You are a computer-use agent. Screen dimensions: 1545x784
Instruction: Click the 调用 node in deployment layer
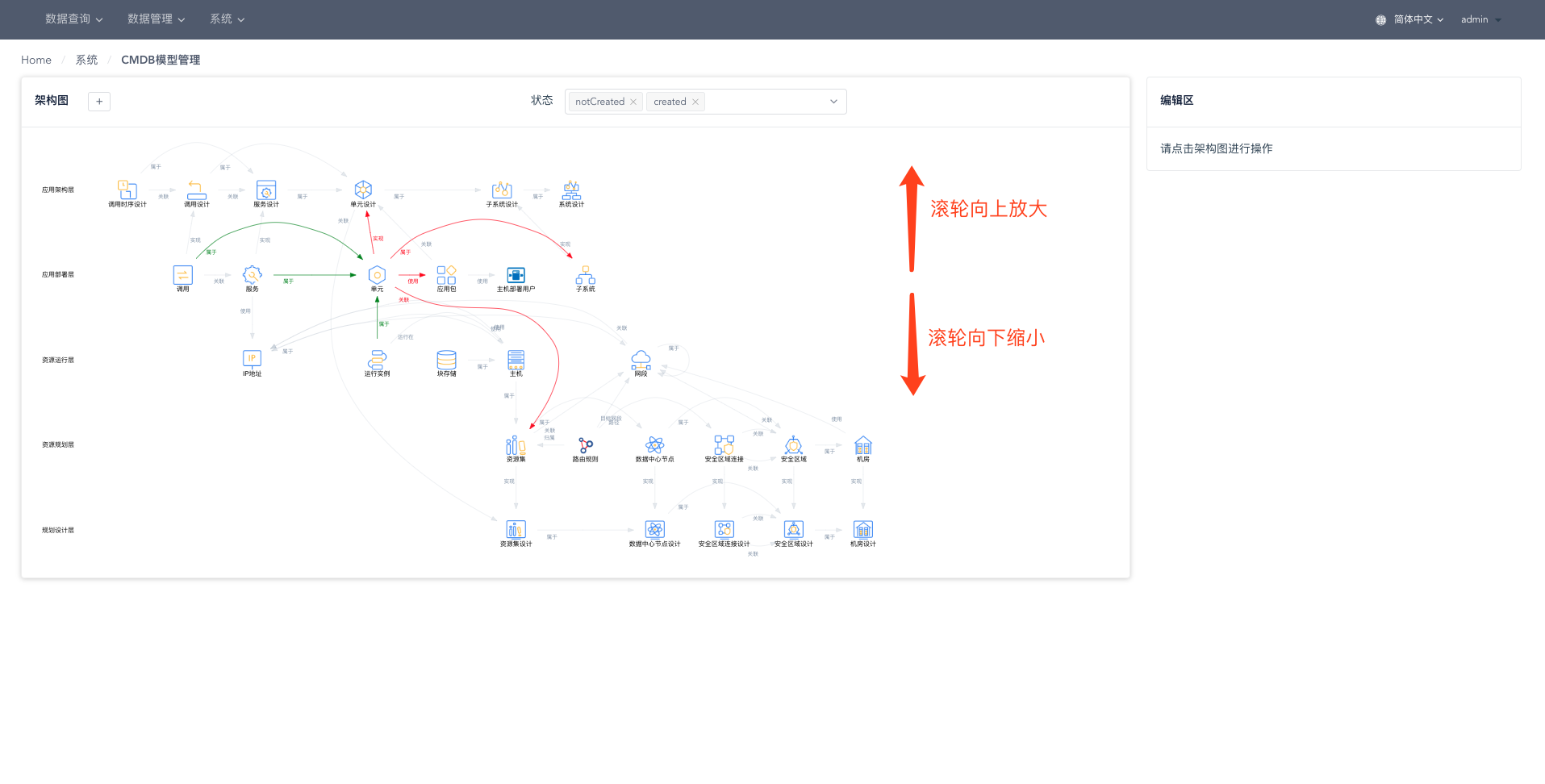pyautogui.click(x=183, y=275)
